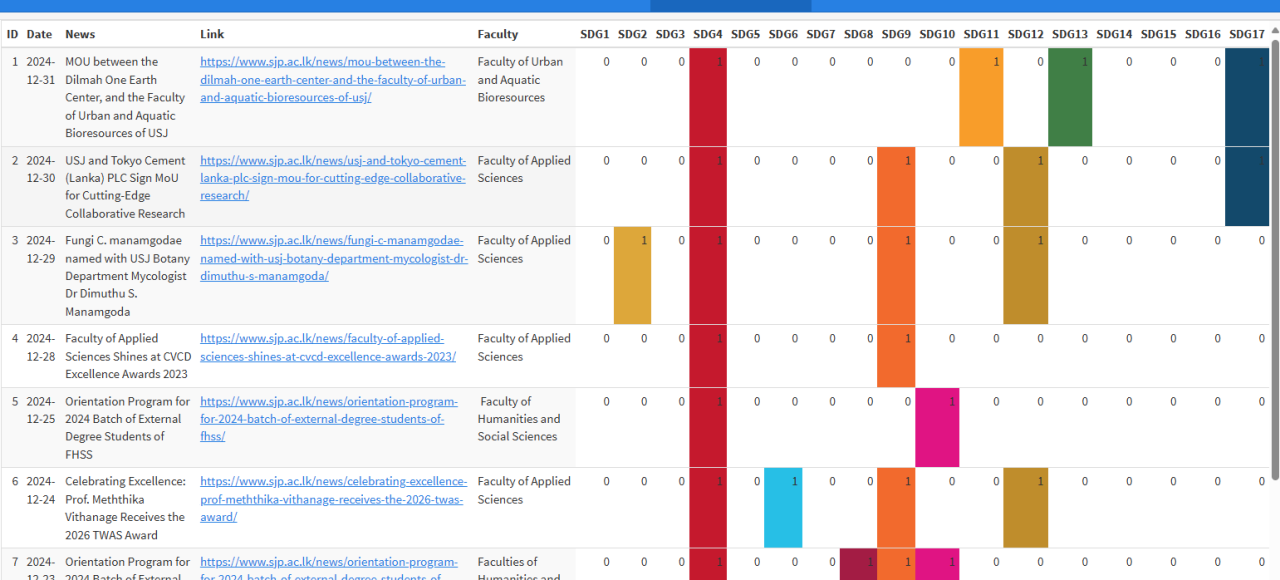Open the CVCD Excellence Awards 2023 link
Screen dimensions: 1280x580
pyautogui.click(x=327, y=347)
